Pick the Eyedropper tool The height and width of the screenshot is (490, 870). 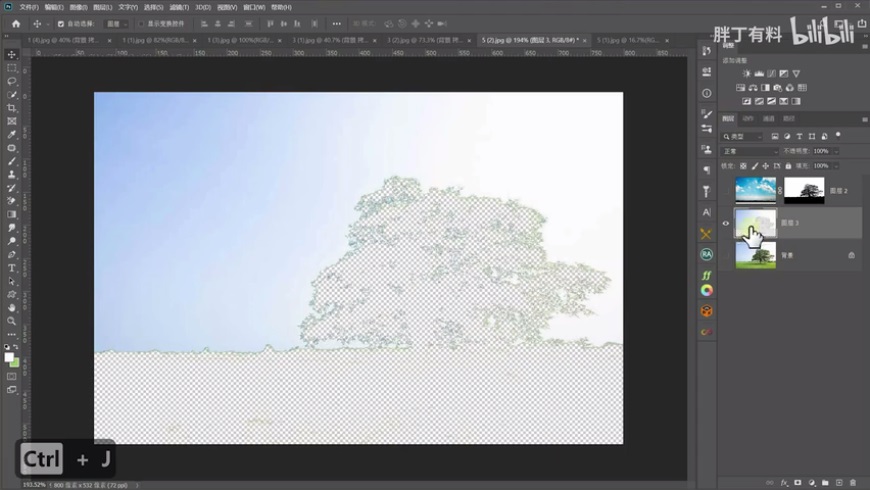click(x=12, y=134)
